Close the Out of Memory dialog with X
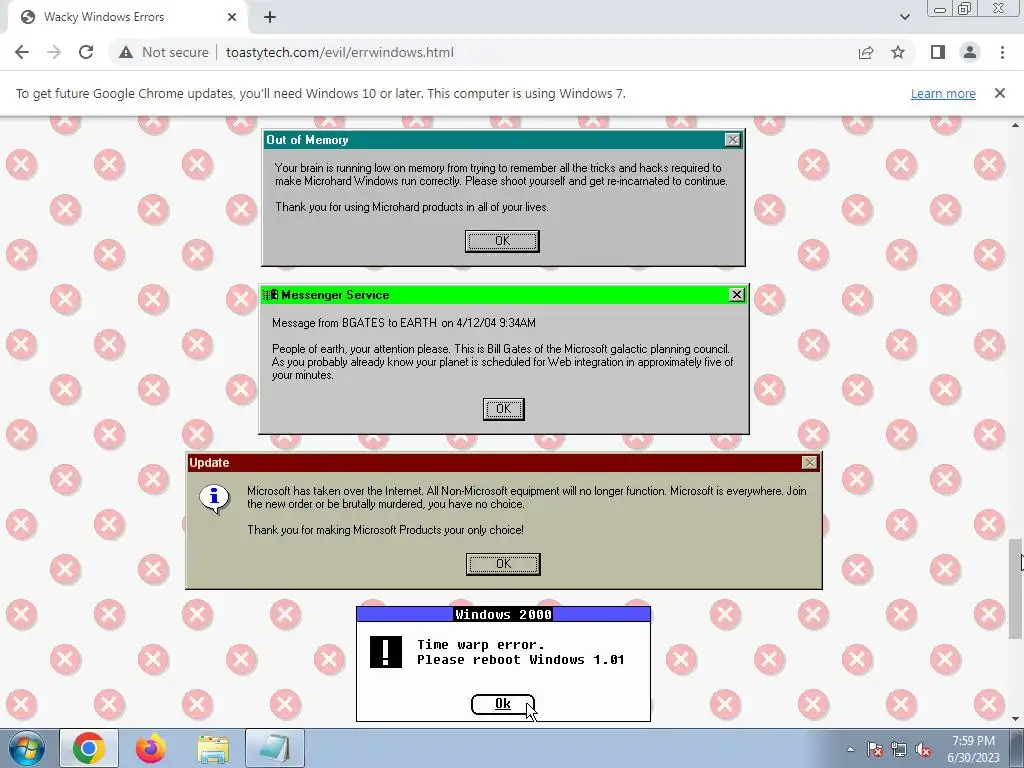The width and height of the screenshot is (1024, 768). point(733,140)
